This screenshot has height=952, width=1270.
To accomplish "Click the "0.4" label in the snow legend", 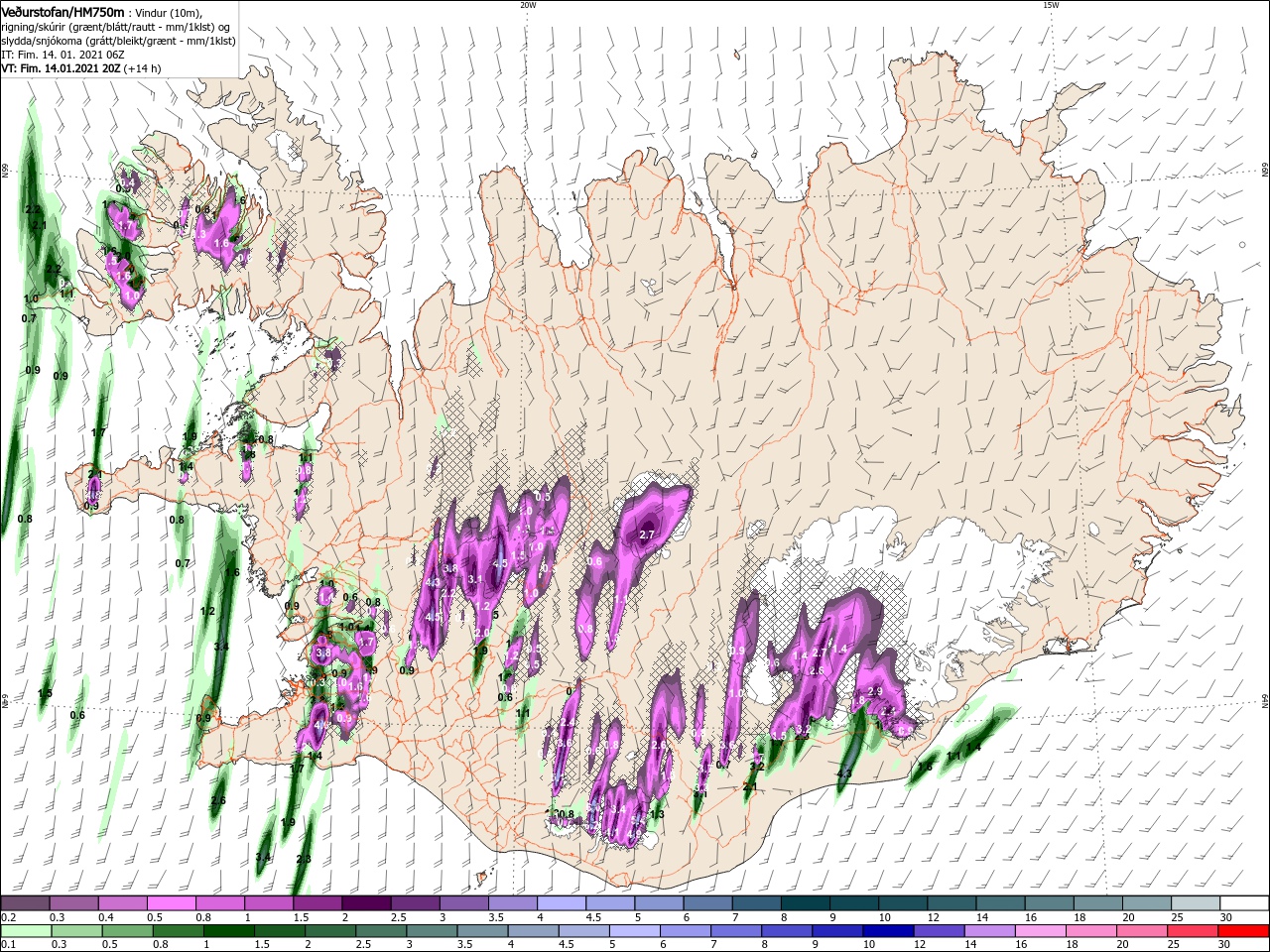I will pos(106,917).
